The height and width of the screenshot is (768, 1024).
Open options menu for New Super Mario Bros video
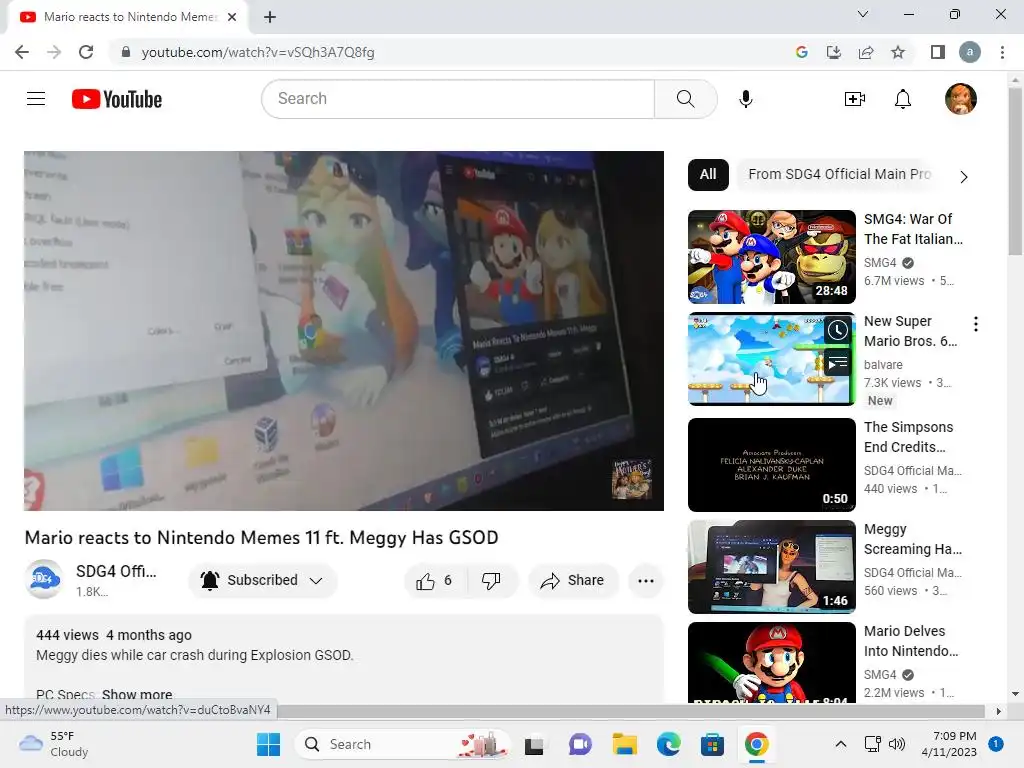click(975, 324)
